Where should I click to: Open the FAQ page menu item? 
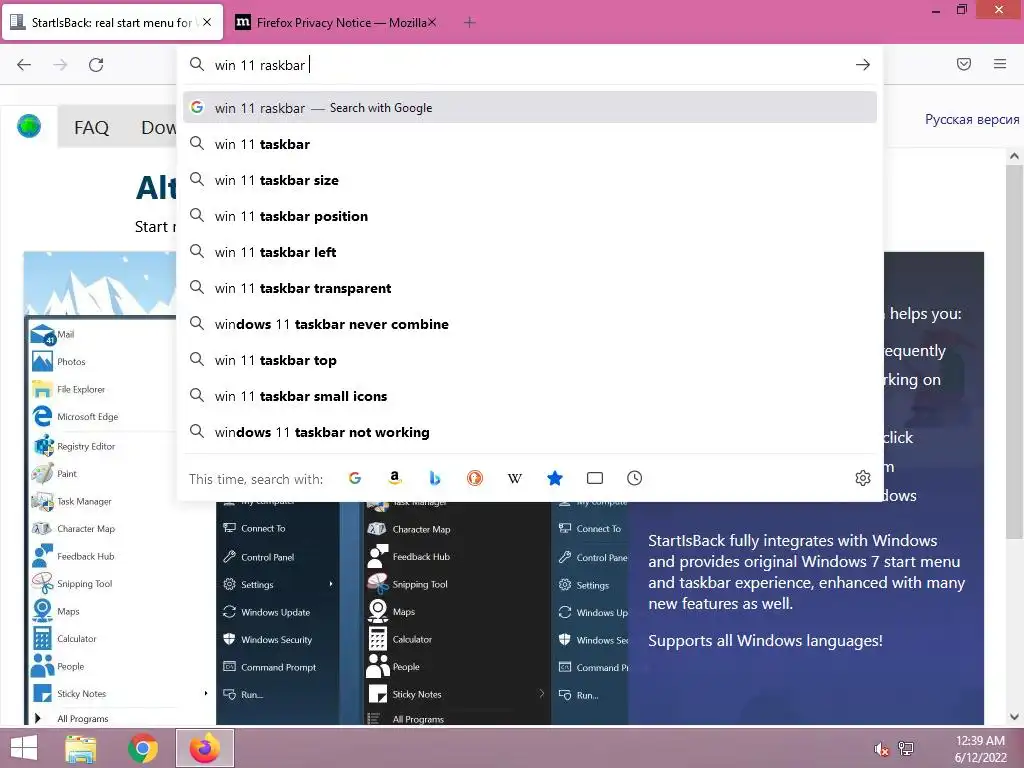pos(91,127)
